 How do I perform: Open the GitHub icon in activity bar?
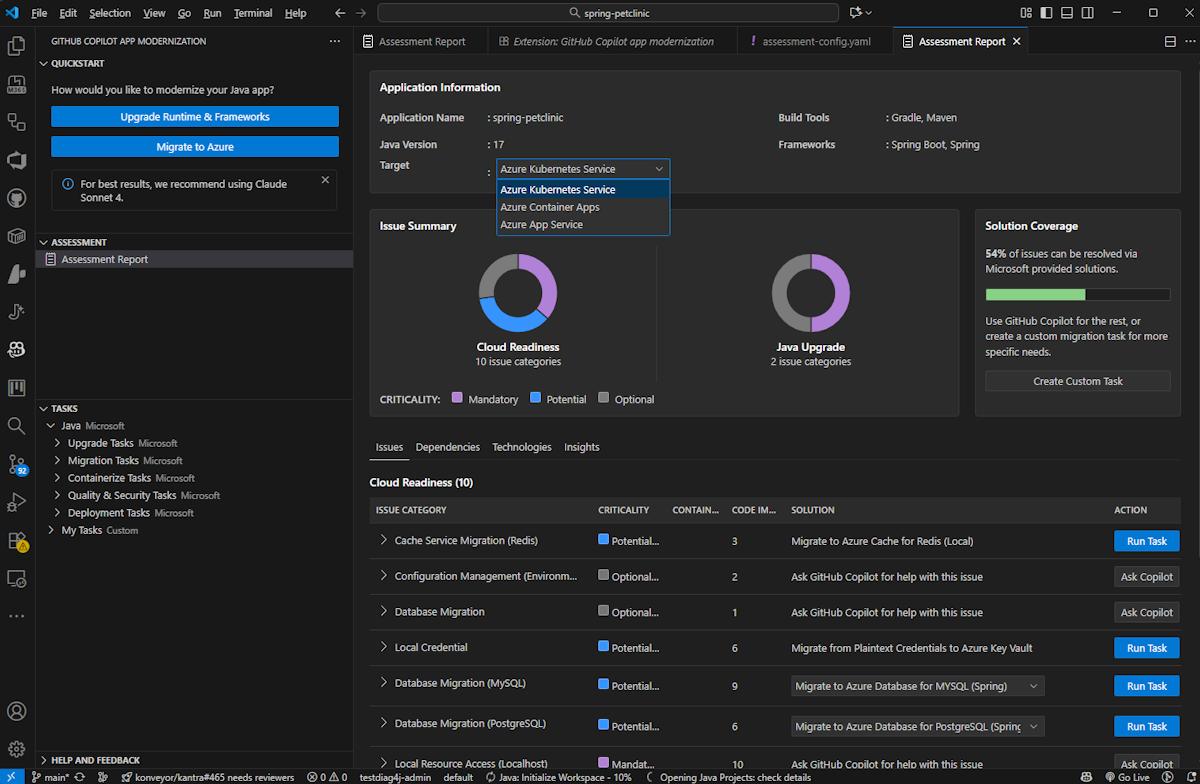(x=16, y=198)
